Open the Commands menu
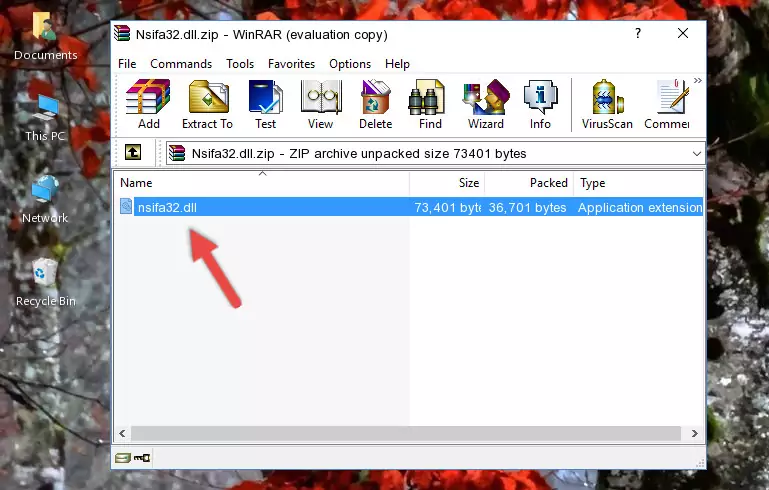This screenshot has width=769, height=490. tap(181, 64)
